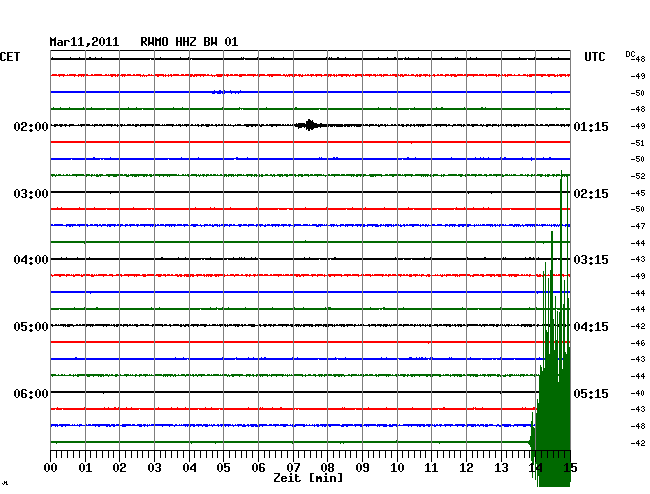Select the 04:00 CET time label
Image resolution: width=650 pixels, height=494 pixels.
[x=31, y=260]
